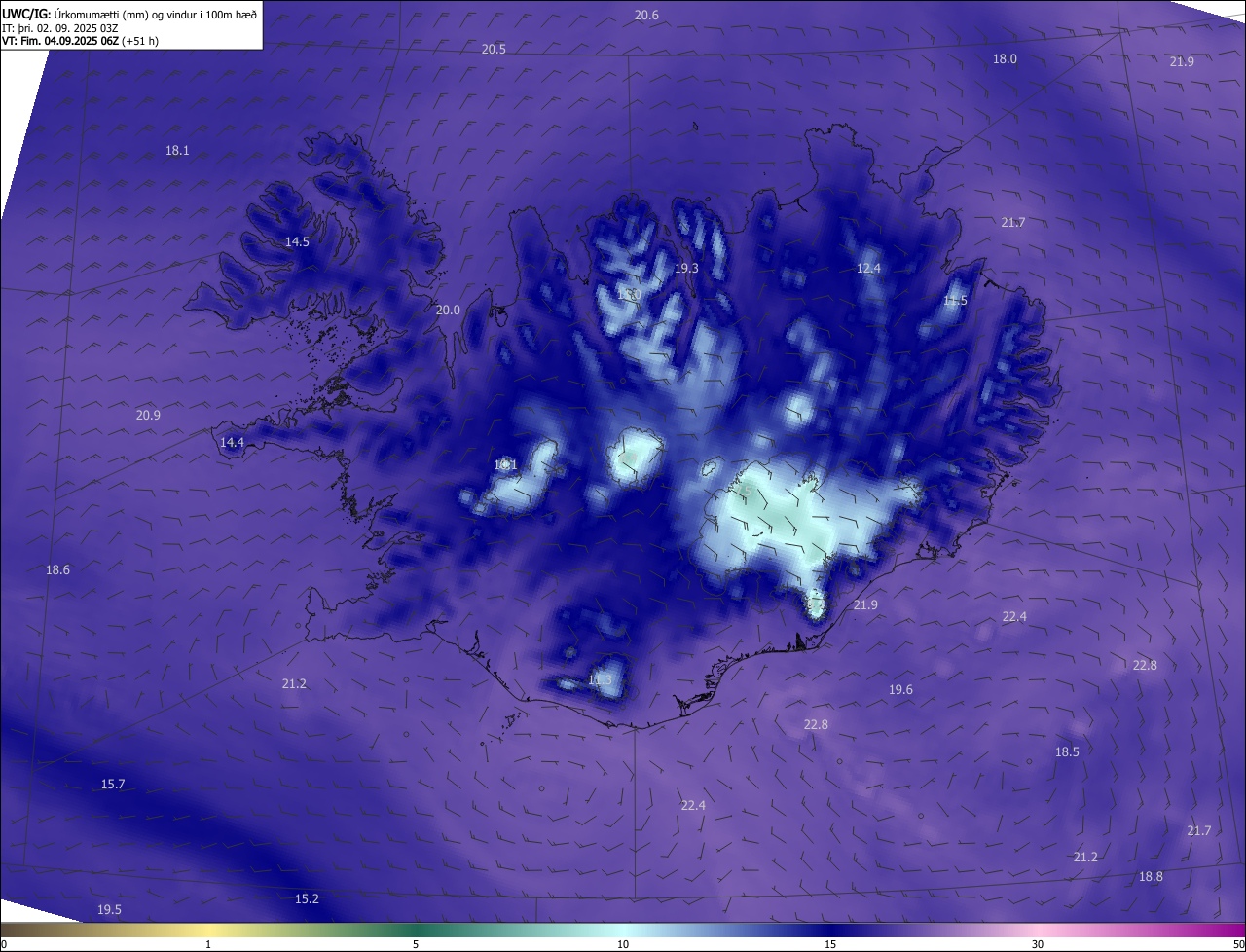Click the 18.5 value label

coord(1067,751)
